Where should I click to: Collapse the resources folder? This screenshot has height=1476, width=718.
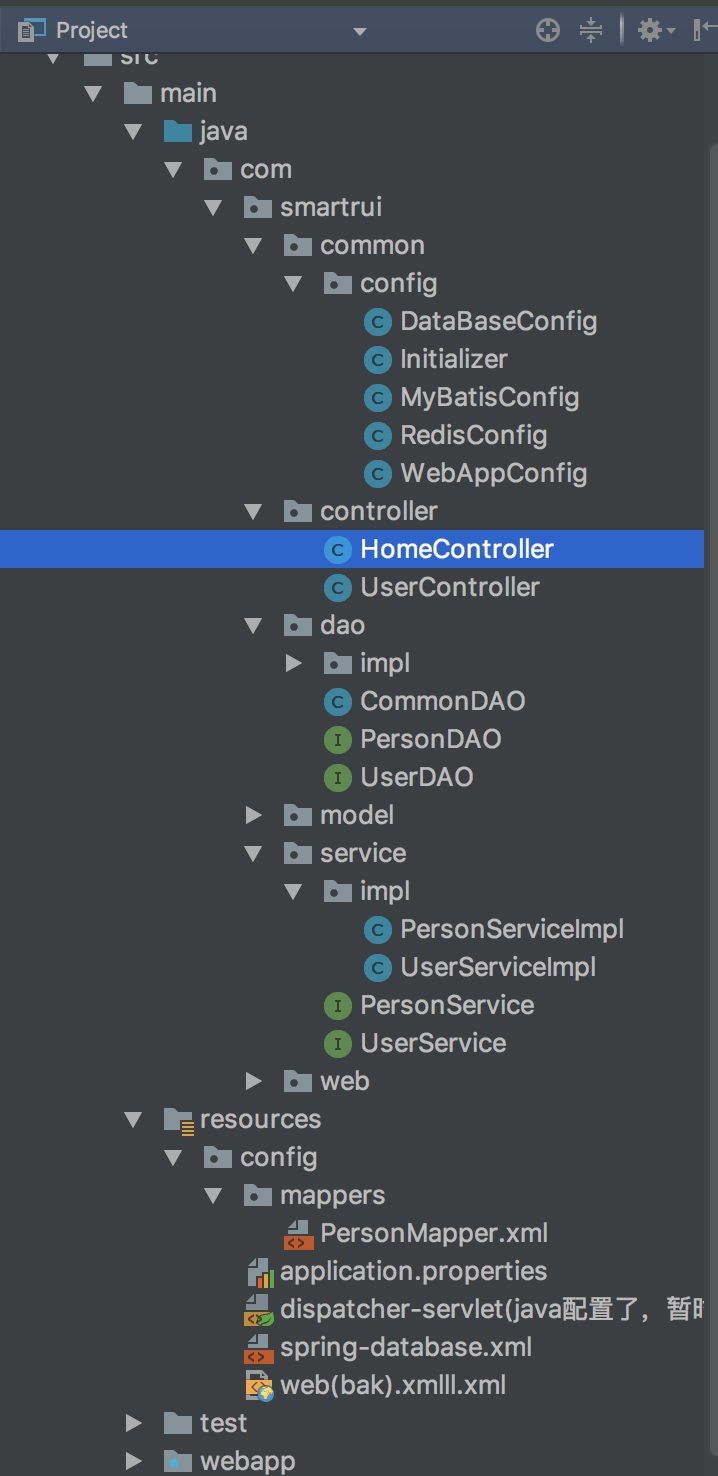click(134, 1120)
